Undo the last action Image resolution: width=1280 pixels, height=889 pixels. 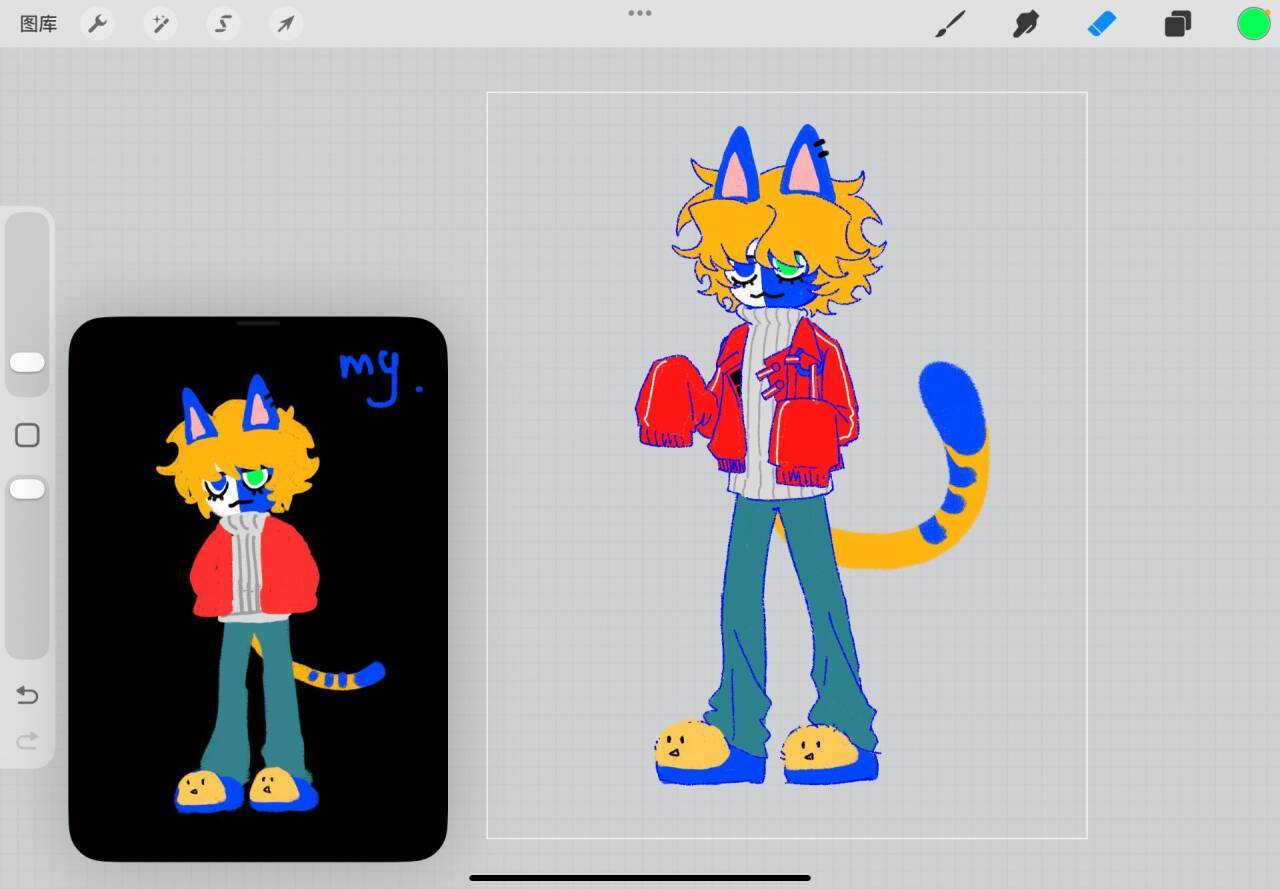click(x=27, y=695)
